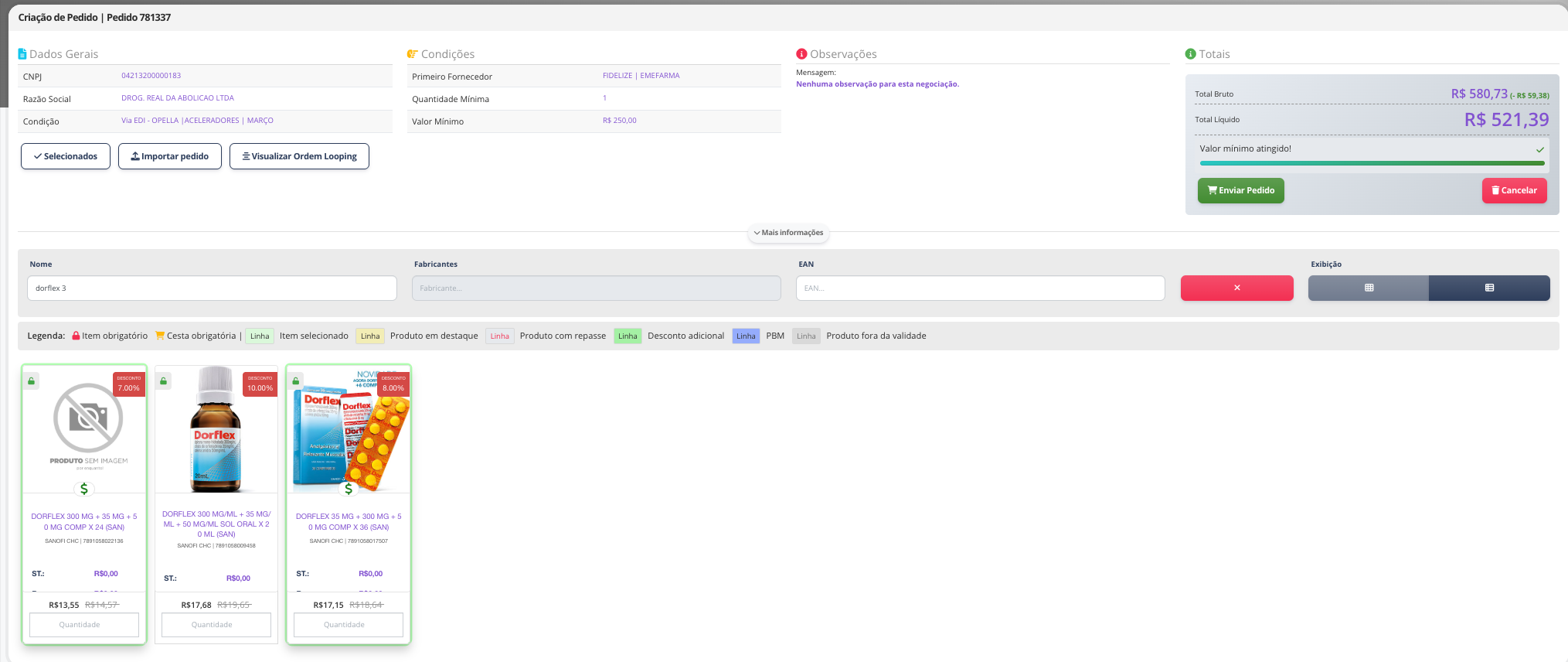Image resolution: width=1568 pixels, height=662 pixels.
Task: Click 10.00% discount badge
Action: 260,384
